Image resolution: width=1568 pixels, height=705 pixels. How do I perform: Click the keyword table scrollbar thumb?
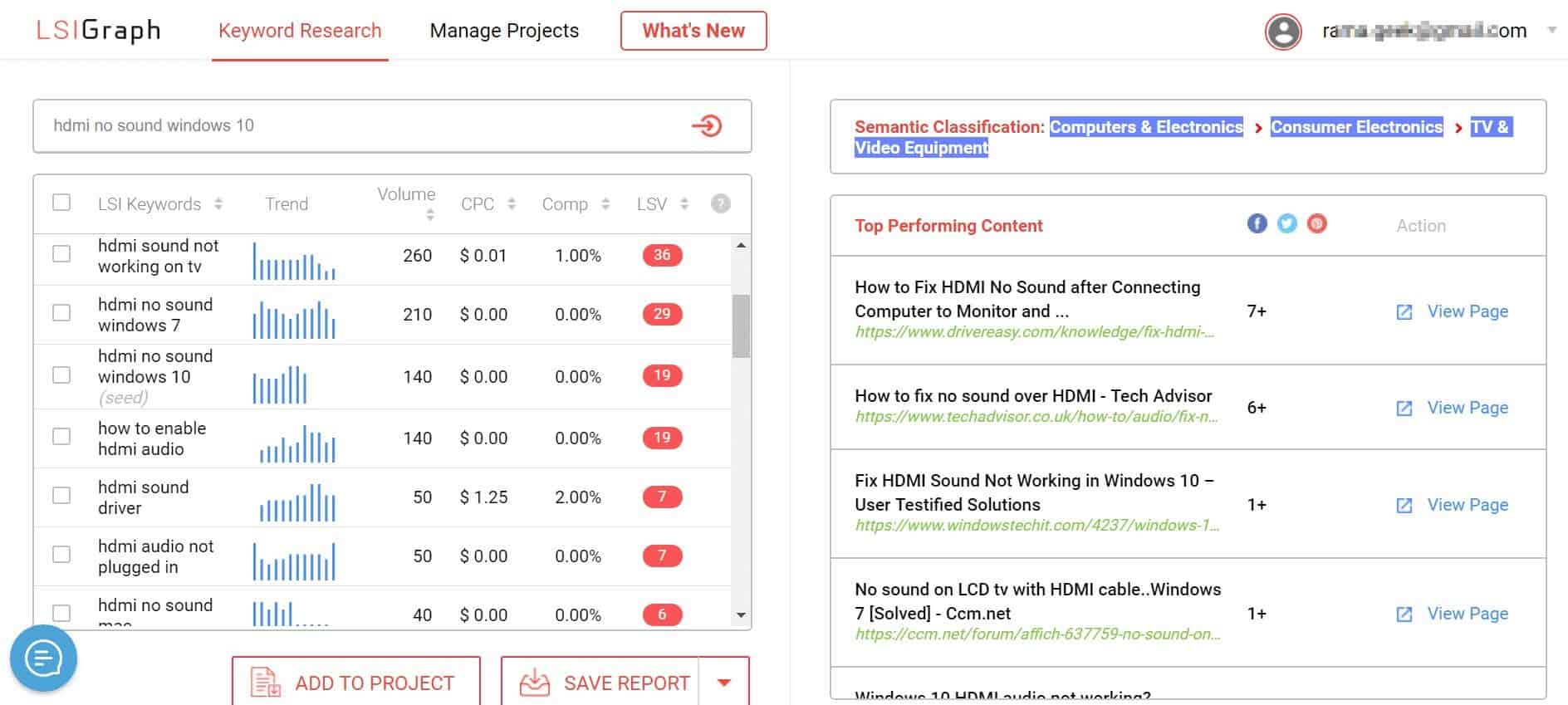741,326
